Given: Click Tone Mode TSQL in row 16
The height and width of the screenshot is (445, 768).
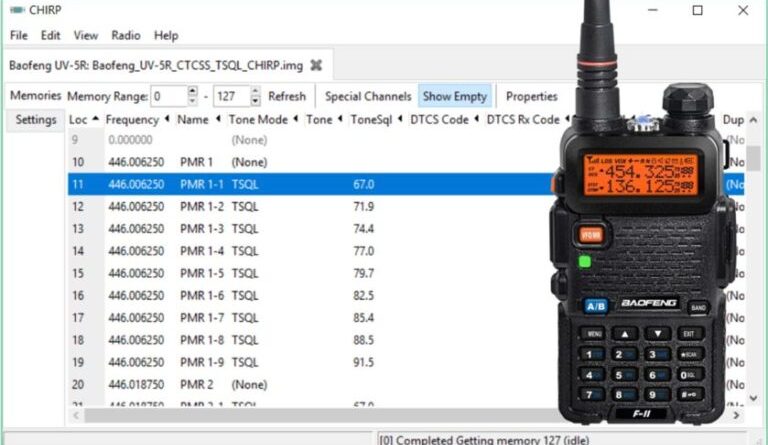Looking at the screenshot, I should (x=245, y=295).
